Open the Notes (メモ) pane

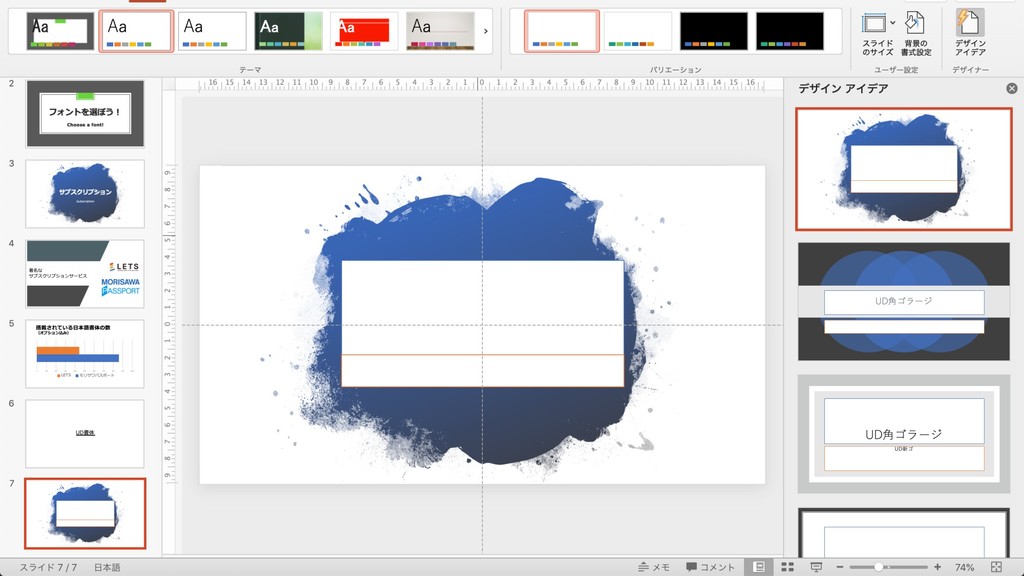654,567
